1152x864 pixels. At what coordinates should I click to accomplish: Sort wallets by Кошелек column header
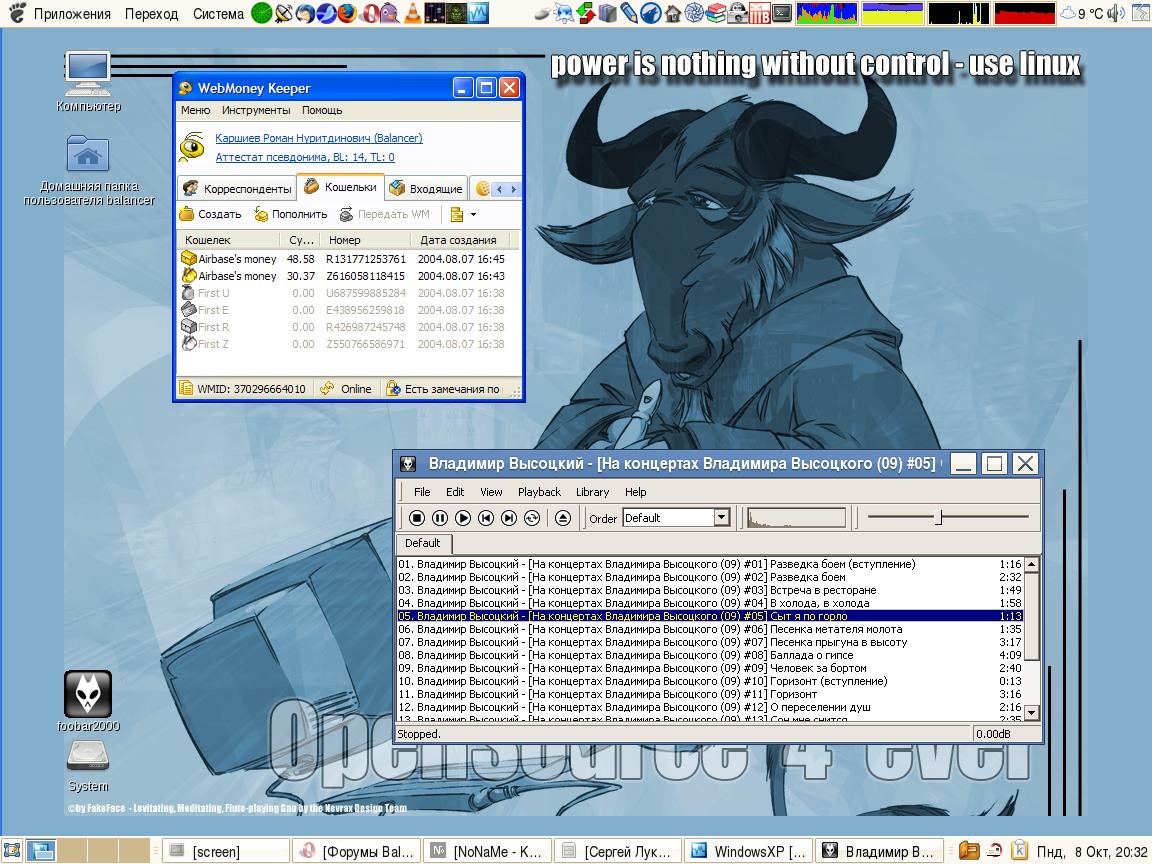228,240
